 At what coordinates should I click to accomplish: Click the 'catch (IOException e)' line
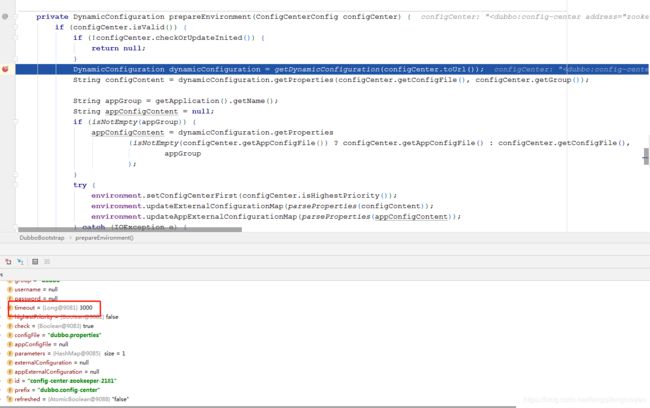coord(131,226)
